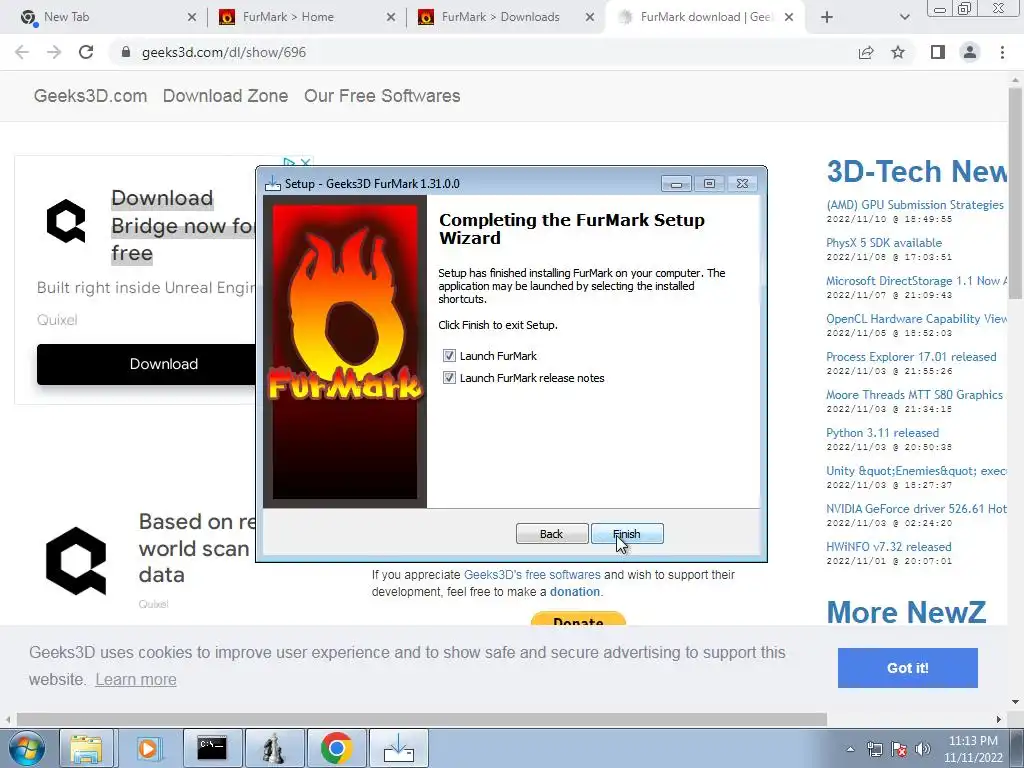The height and width of the screenshot is (768, 1024).
Task: Open Microsoft DirectStorage 1.1 news link
Action: 916,281
